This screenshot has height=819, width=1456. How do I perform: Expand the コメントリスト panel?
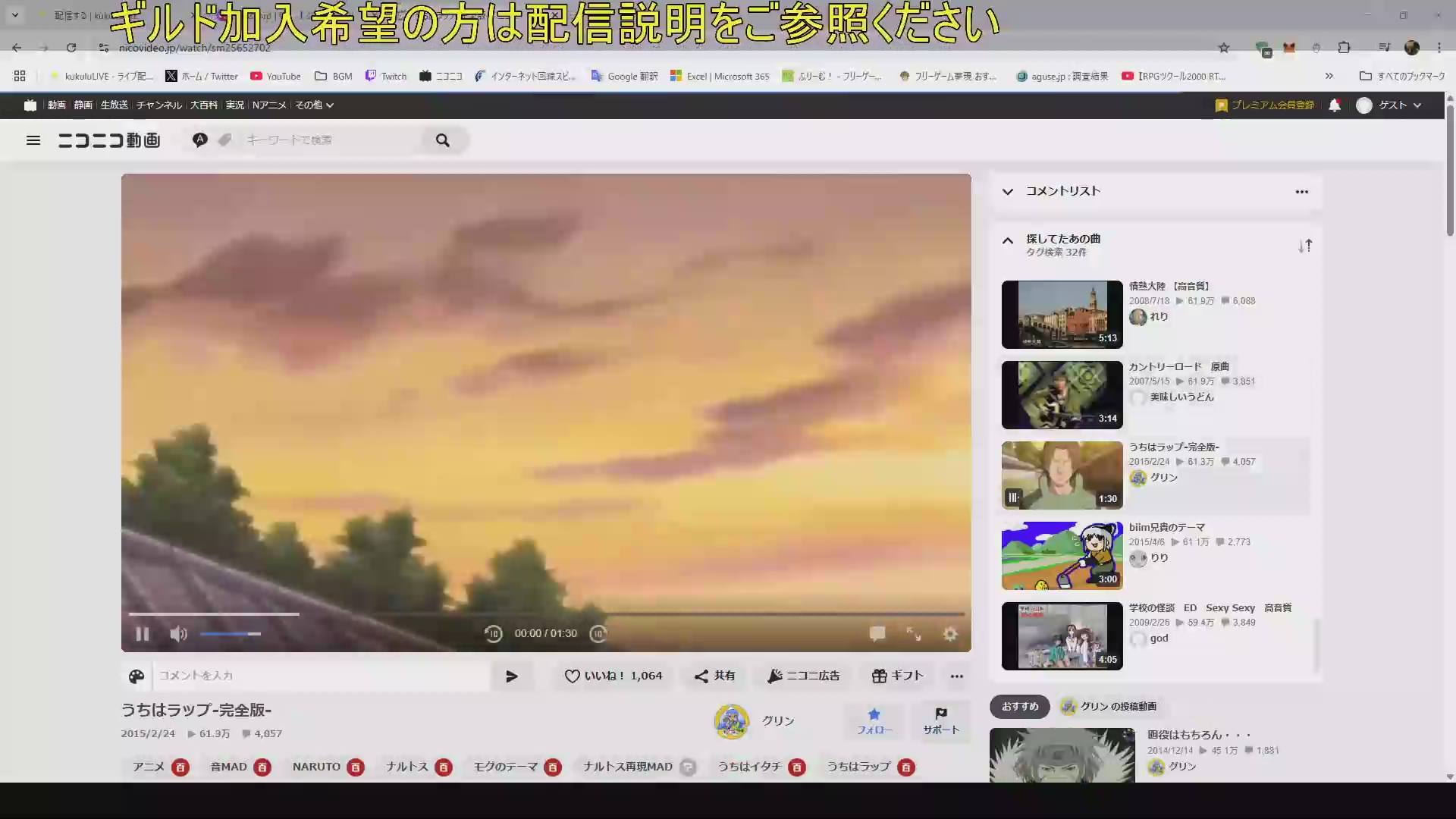tap(1008, 192)
